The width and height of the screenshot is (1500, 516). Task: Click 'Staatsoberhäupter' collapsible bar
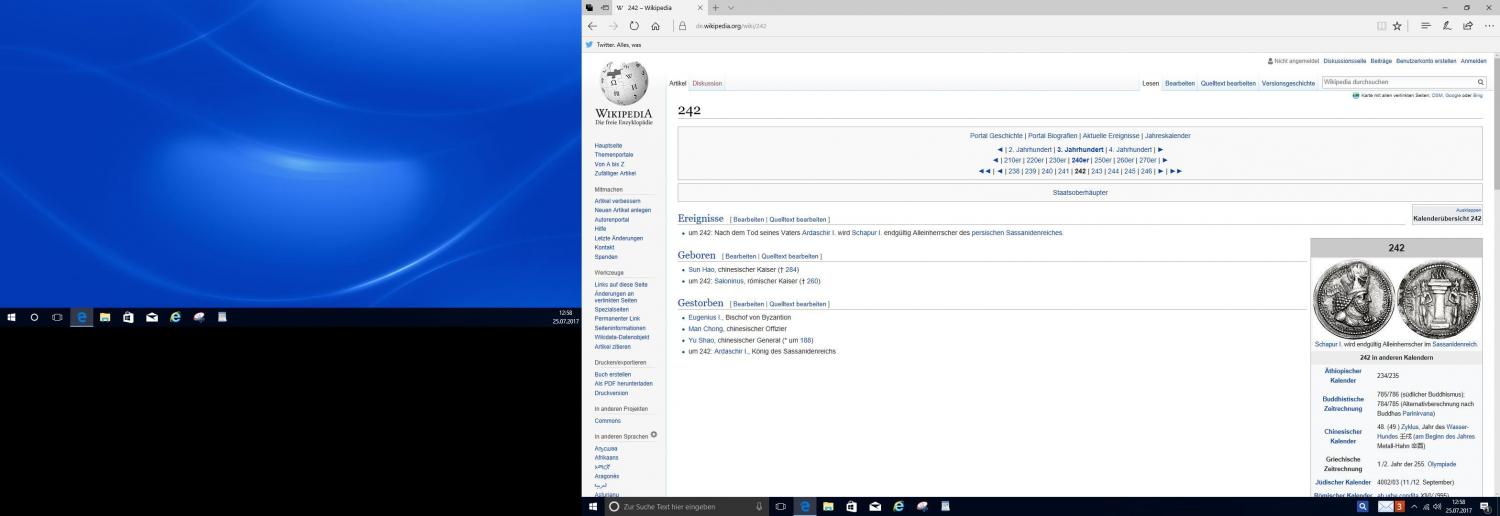(x=1080, y=192)
